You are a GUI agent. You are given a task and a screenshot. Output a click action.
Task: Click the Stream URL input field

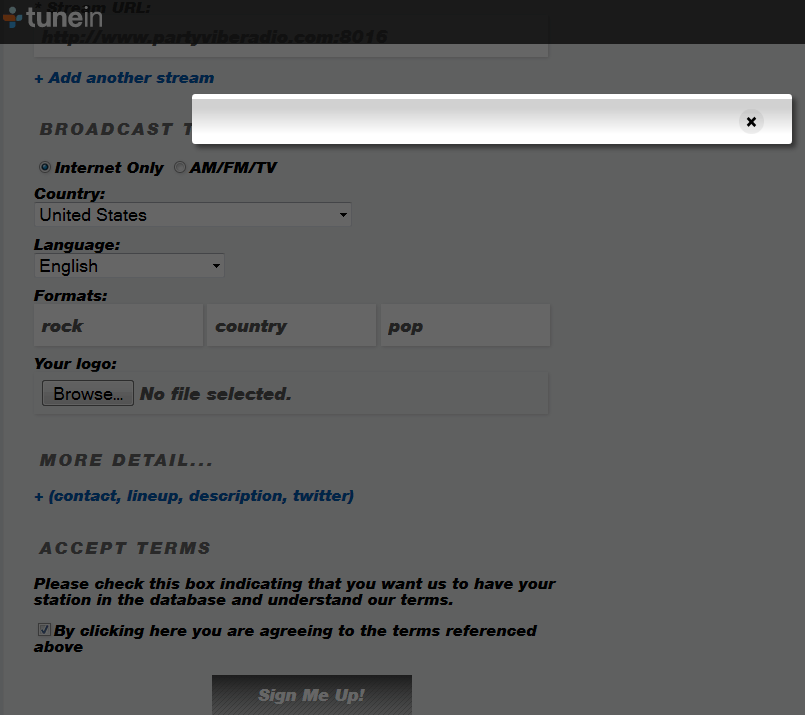click(291, 36)
